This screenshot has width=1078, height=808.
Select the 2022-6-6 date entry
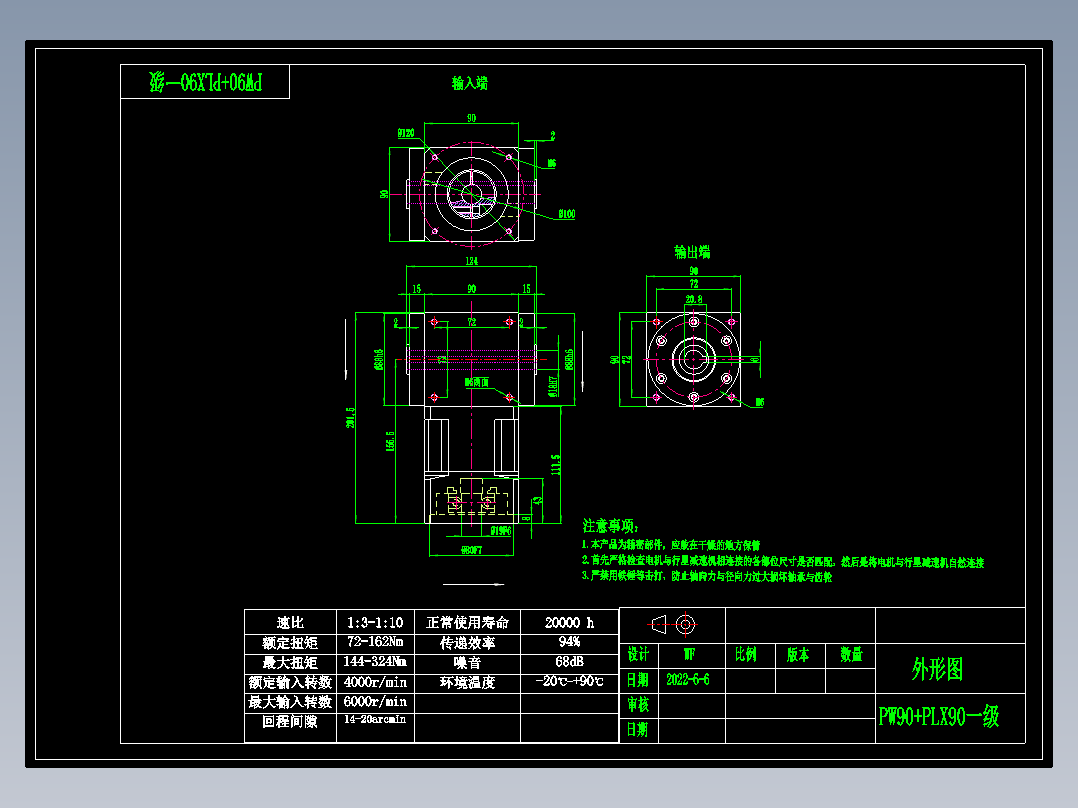point(690,679)
